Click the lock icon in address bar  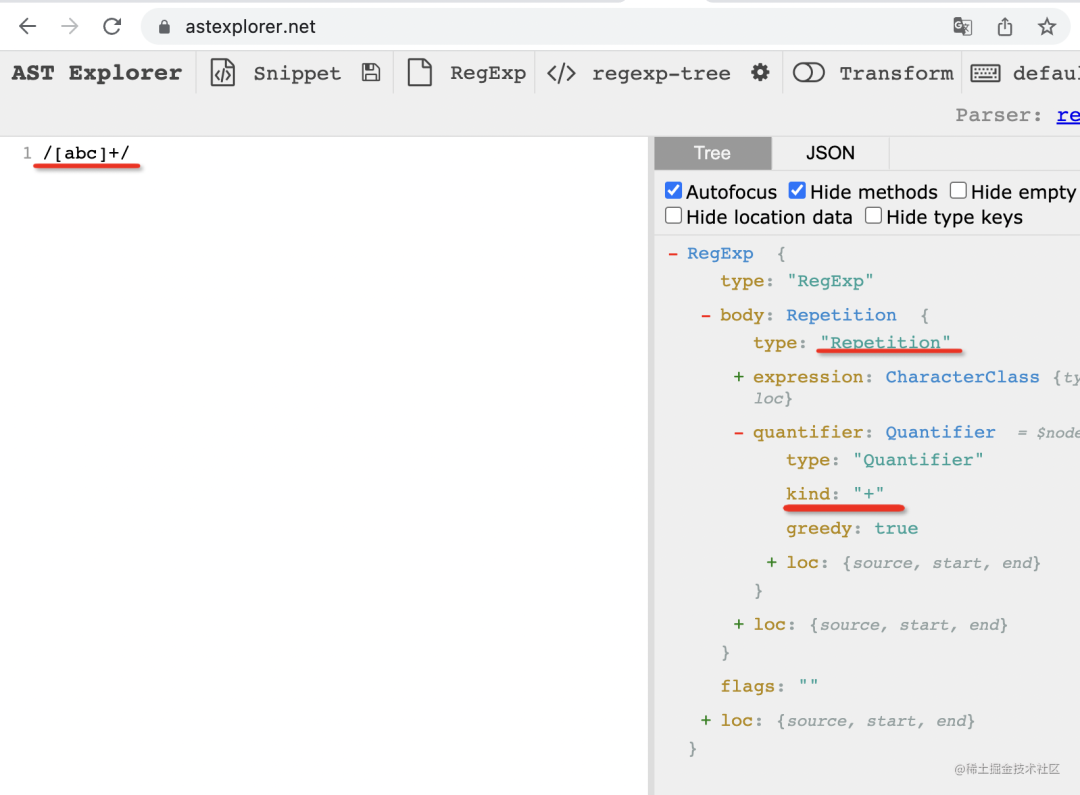pyautogui.click(x=164, y=27)
